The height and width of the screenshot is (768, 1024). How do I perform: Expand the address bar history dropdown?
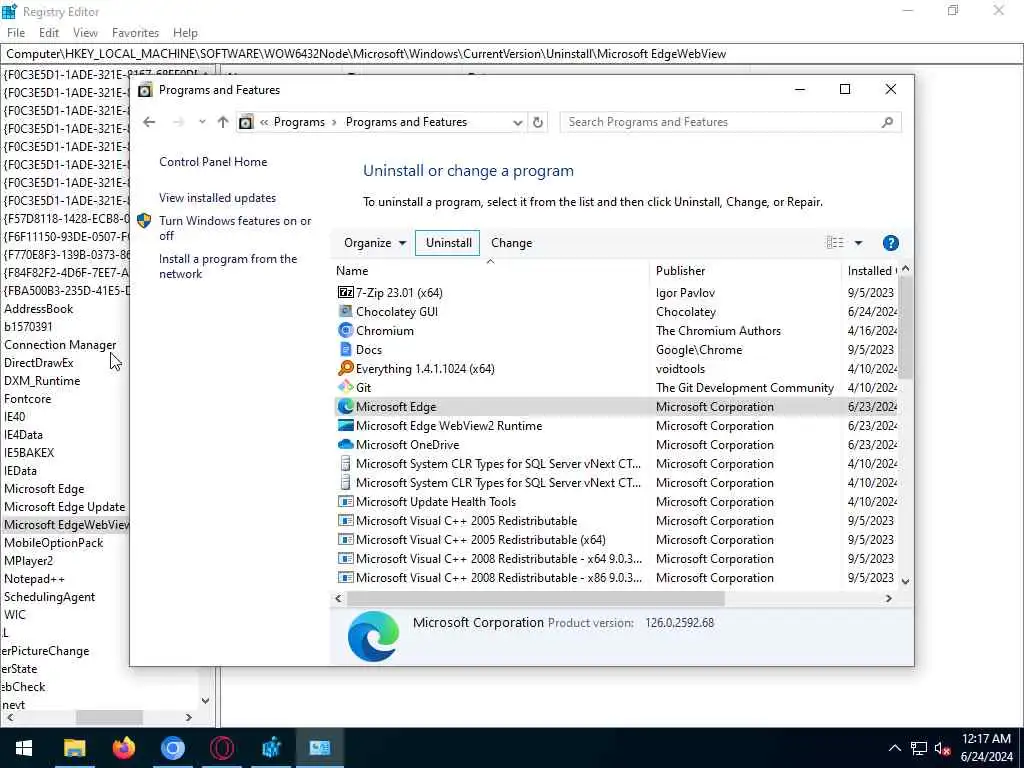coord(517,122)
